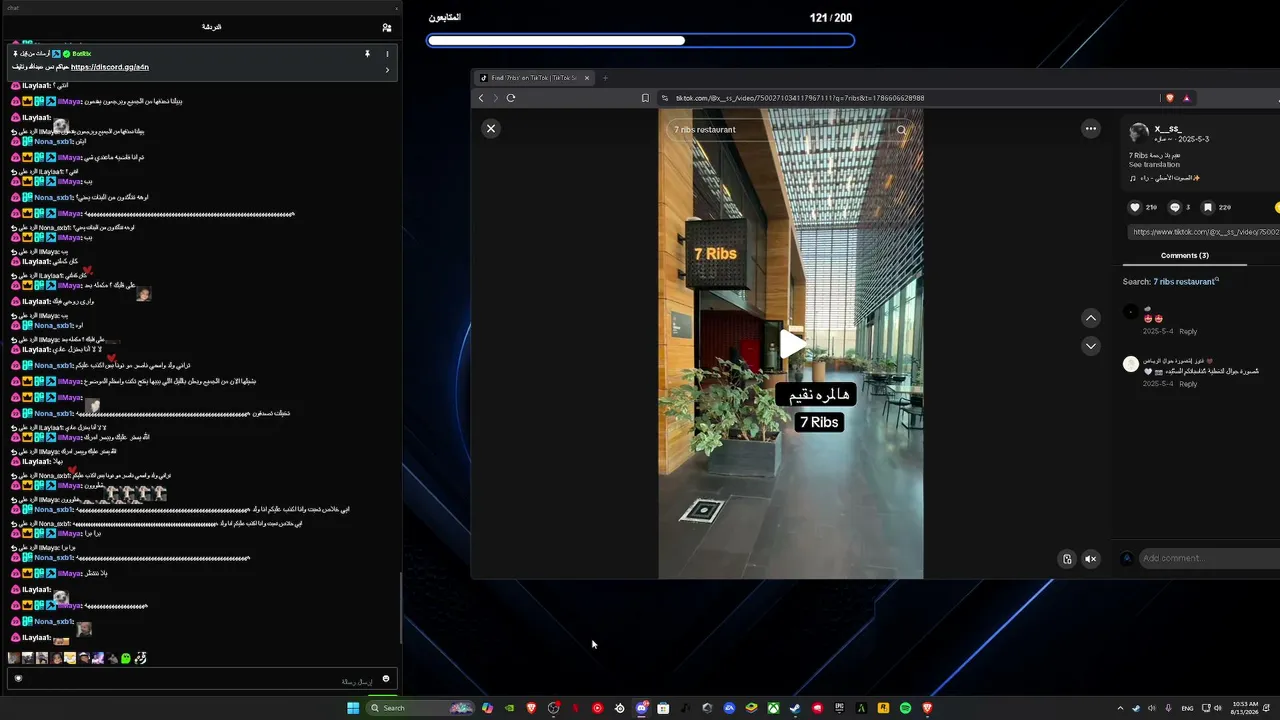Image resolution: width=1280 pixels, height=720 pixels.
Task: Open Microsoft Store from the taskbar
Action: (663, 708)
